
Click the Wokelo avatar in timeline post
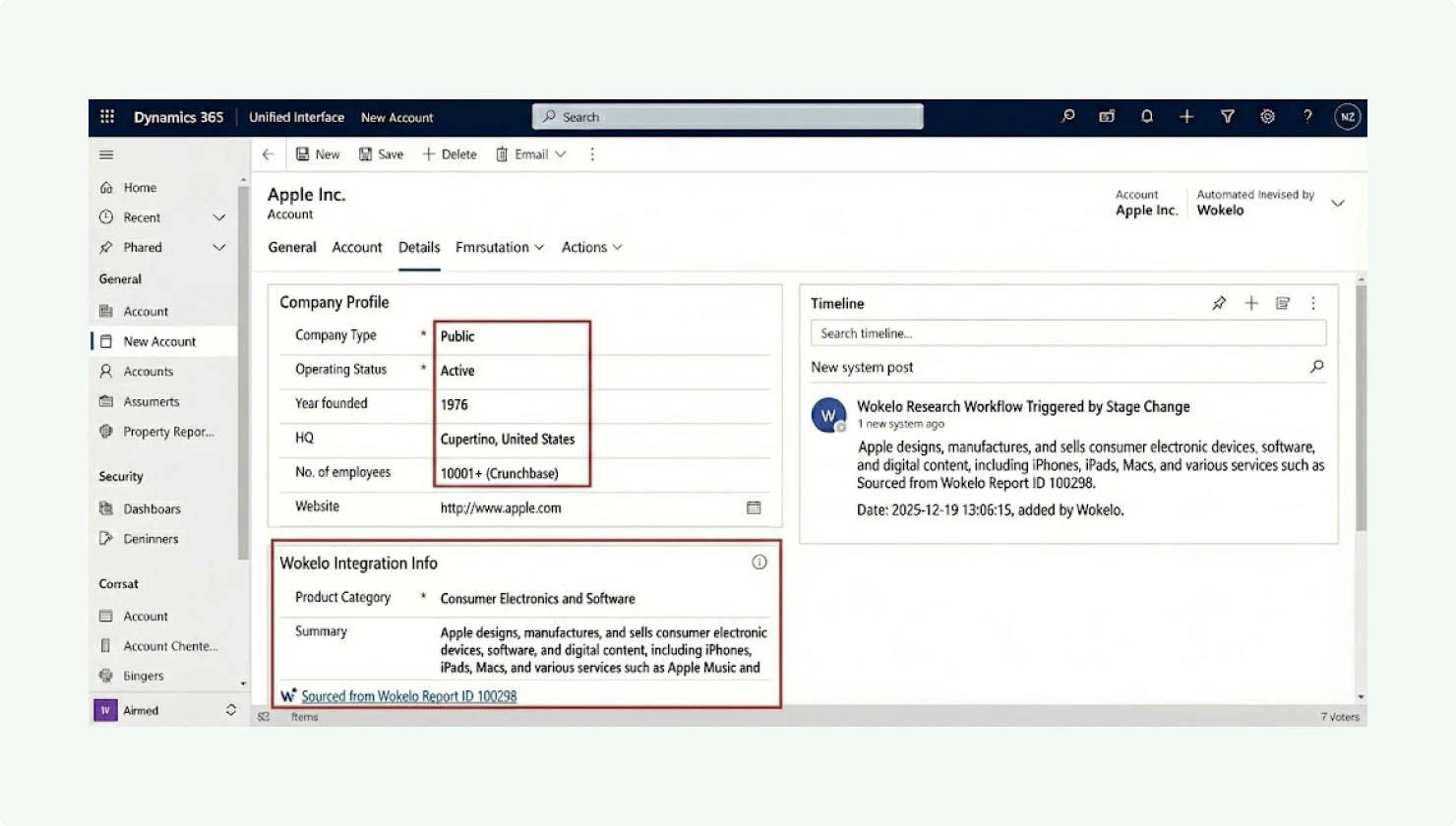click(828, 415)
